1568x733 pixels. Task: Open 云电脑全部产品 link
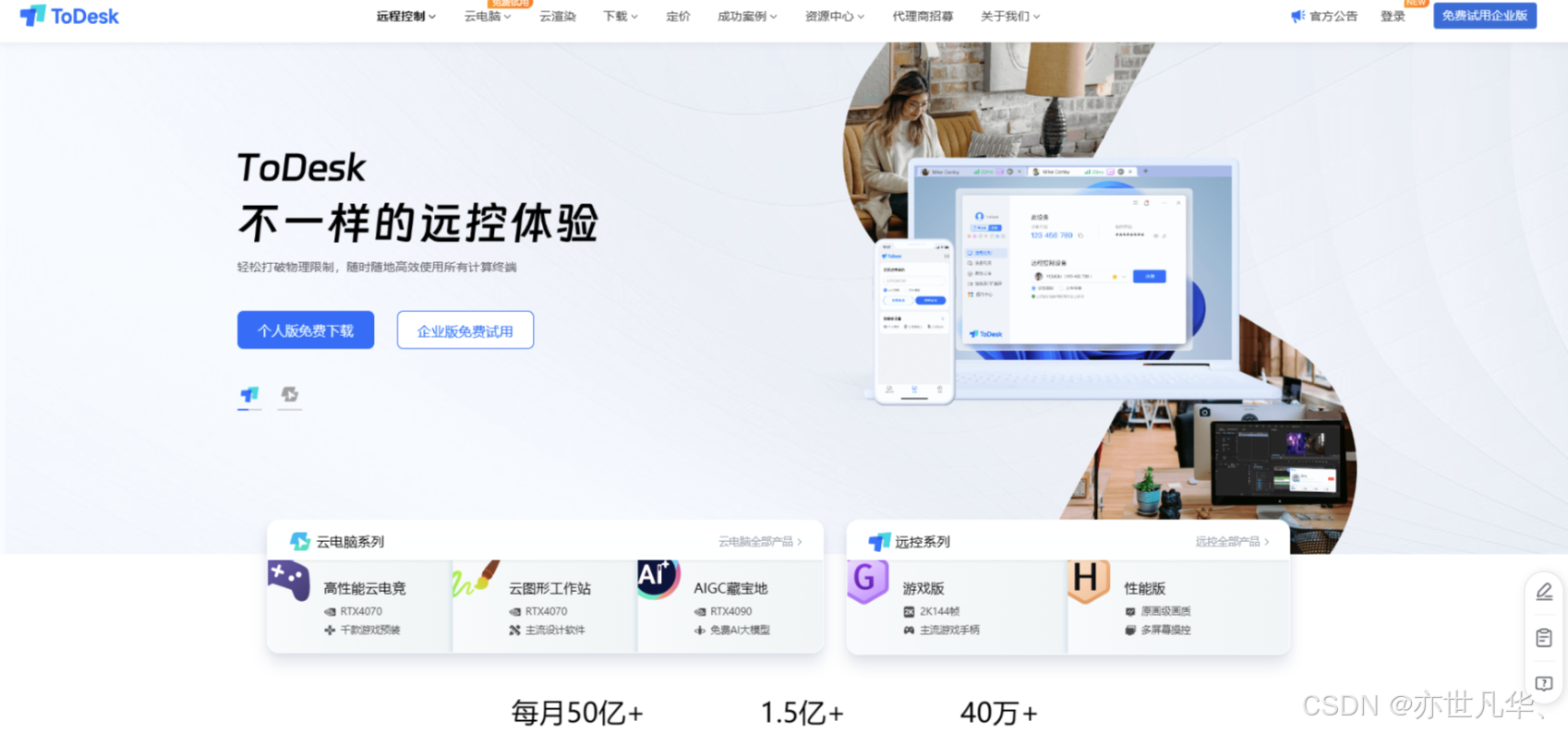760,542
